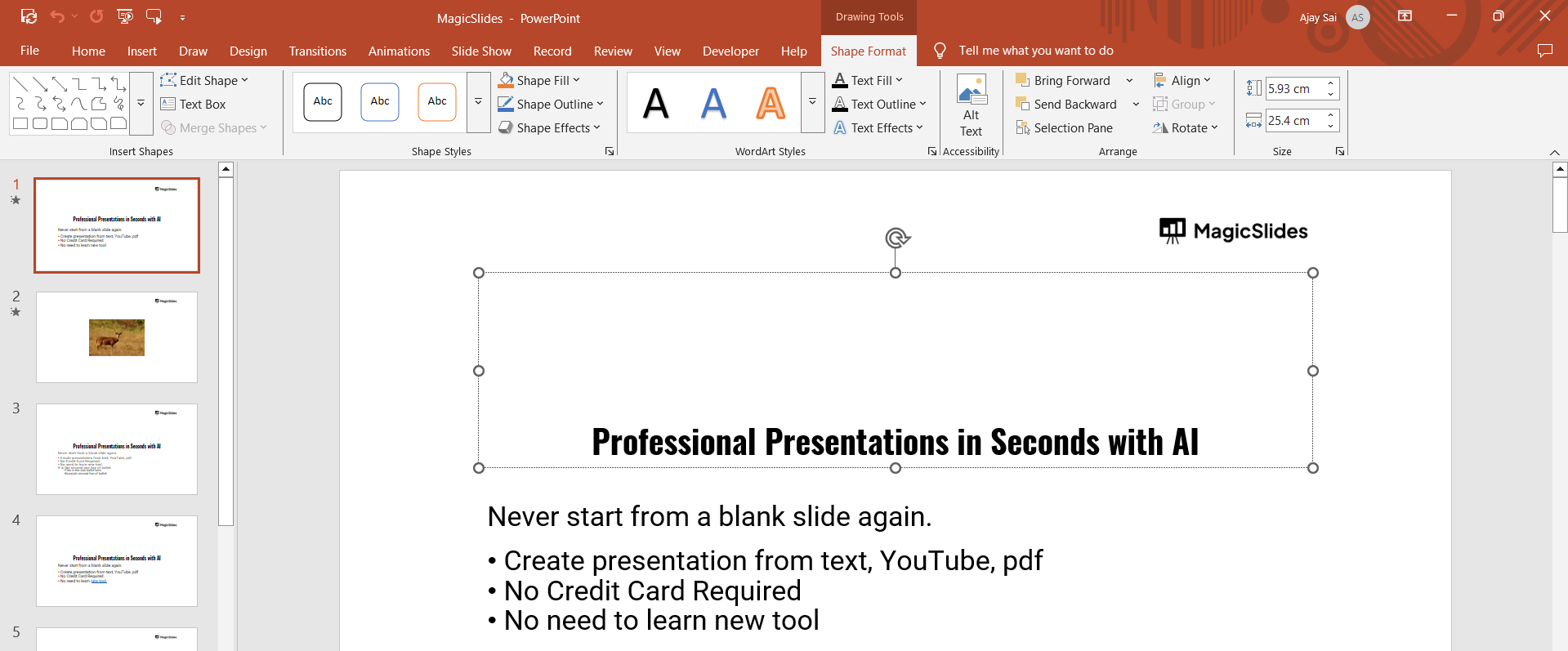Start slideshow from beginning icon

tap(125, 16)
